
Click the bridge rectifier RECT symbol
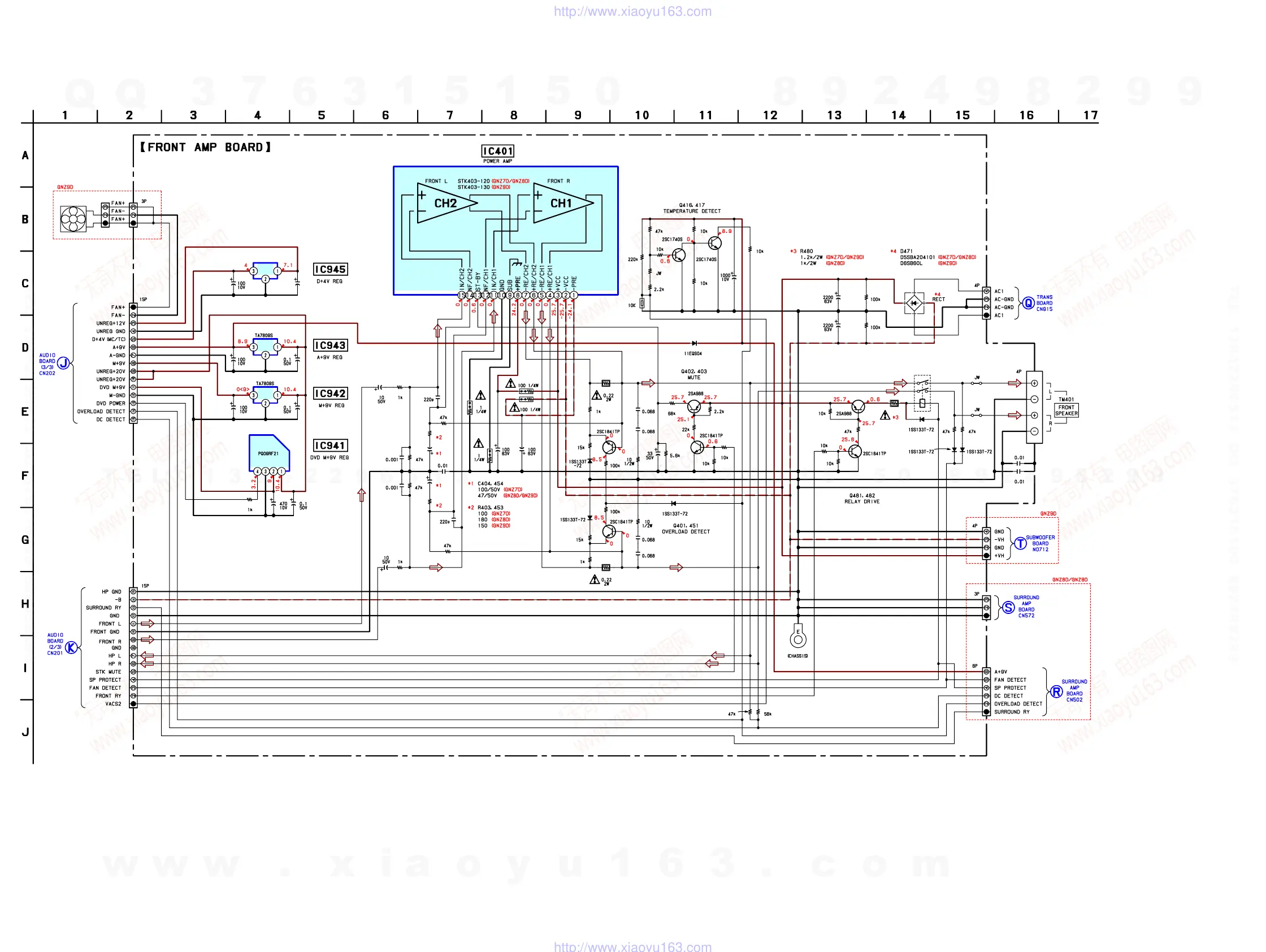[914, 302]
